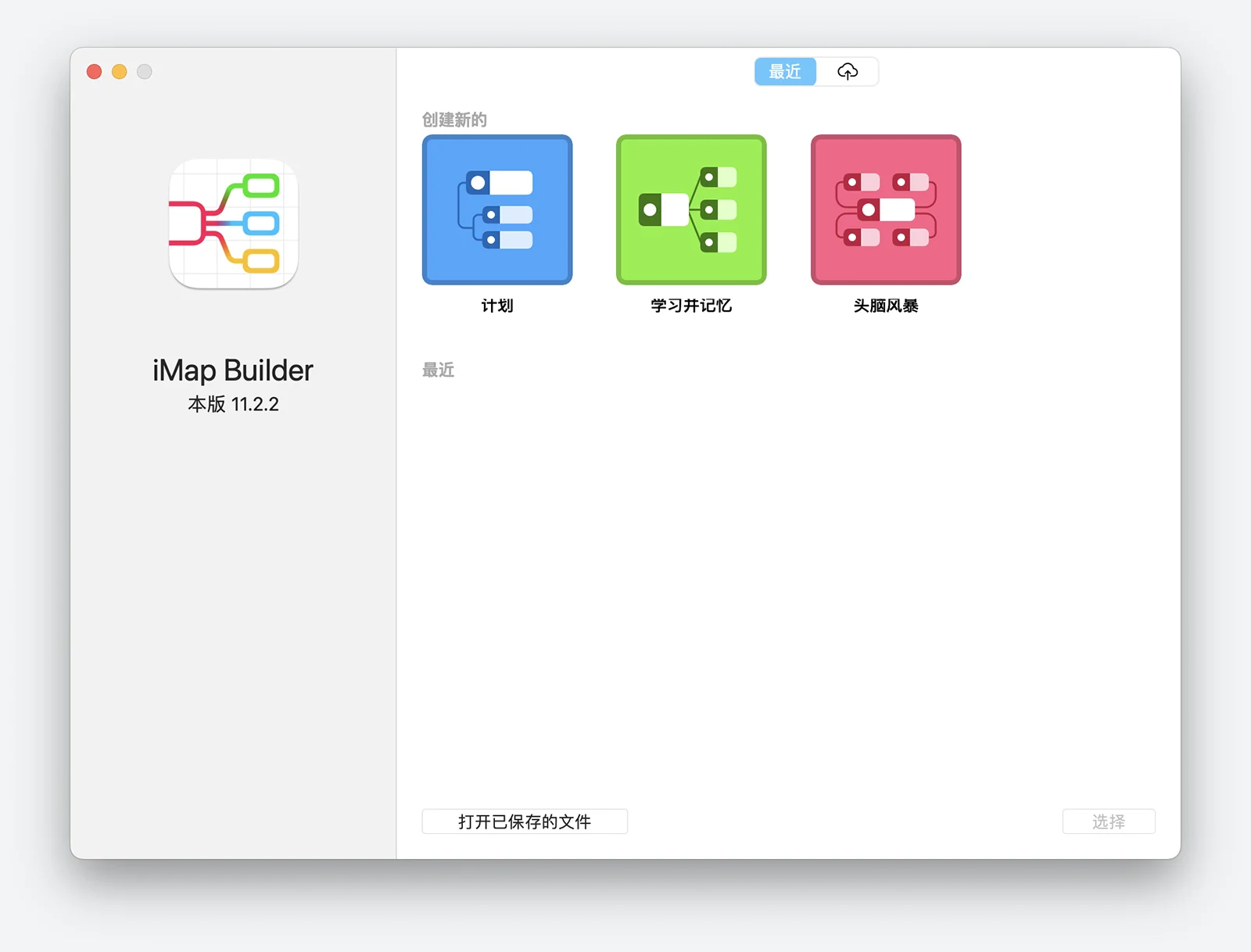Click the version text 本版 11.2.2
The height and width of the screenshot is (952, 1251).
pos(233,404)
